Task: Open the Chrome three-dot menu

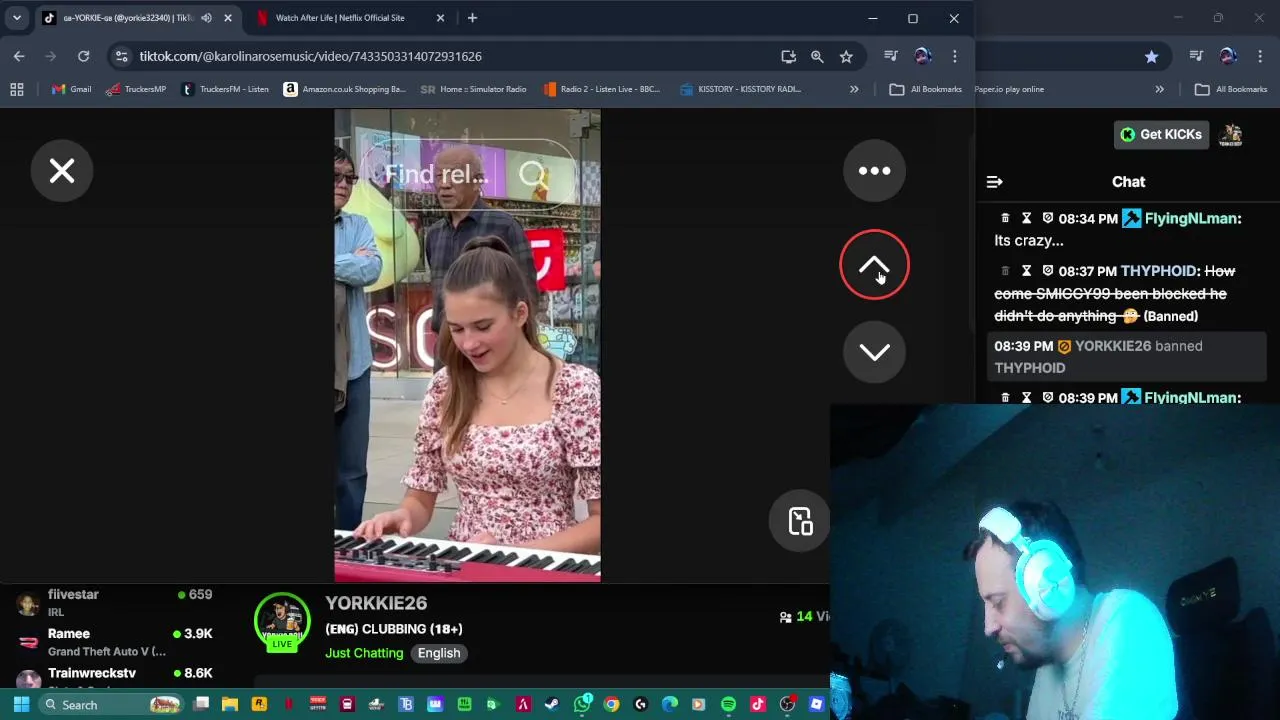Action: pyautogui.click(x=955, y=56)
